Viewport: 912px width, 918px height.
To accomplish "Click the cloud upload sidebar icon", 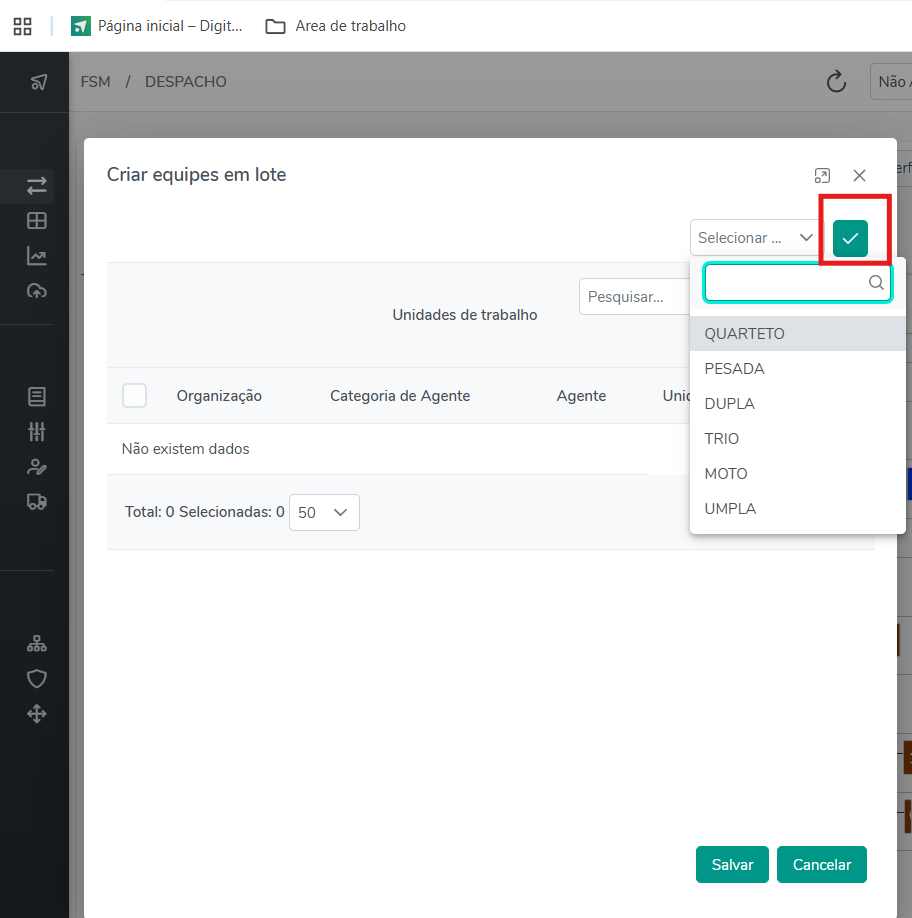I will point(37,291).
